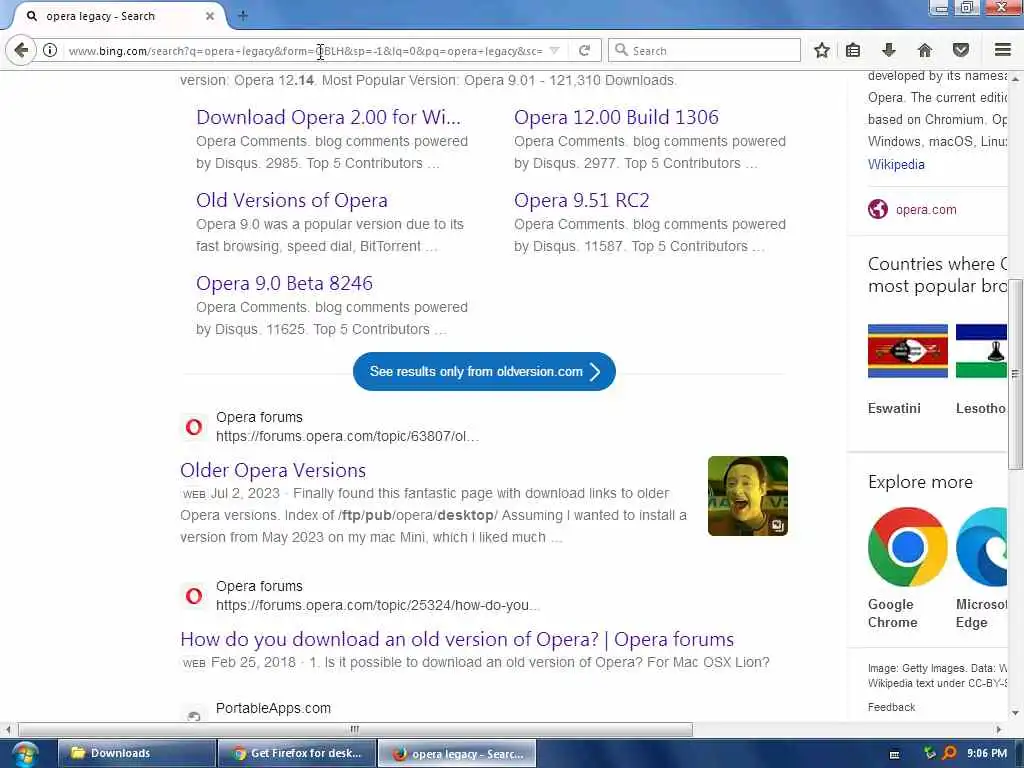Click the horizontal scrollbar thumb
Screen dimensions: 1024x768
pos(355,729)
